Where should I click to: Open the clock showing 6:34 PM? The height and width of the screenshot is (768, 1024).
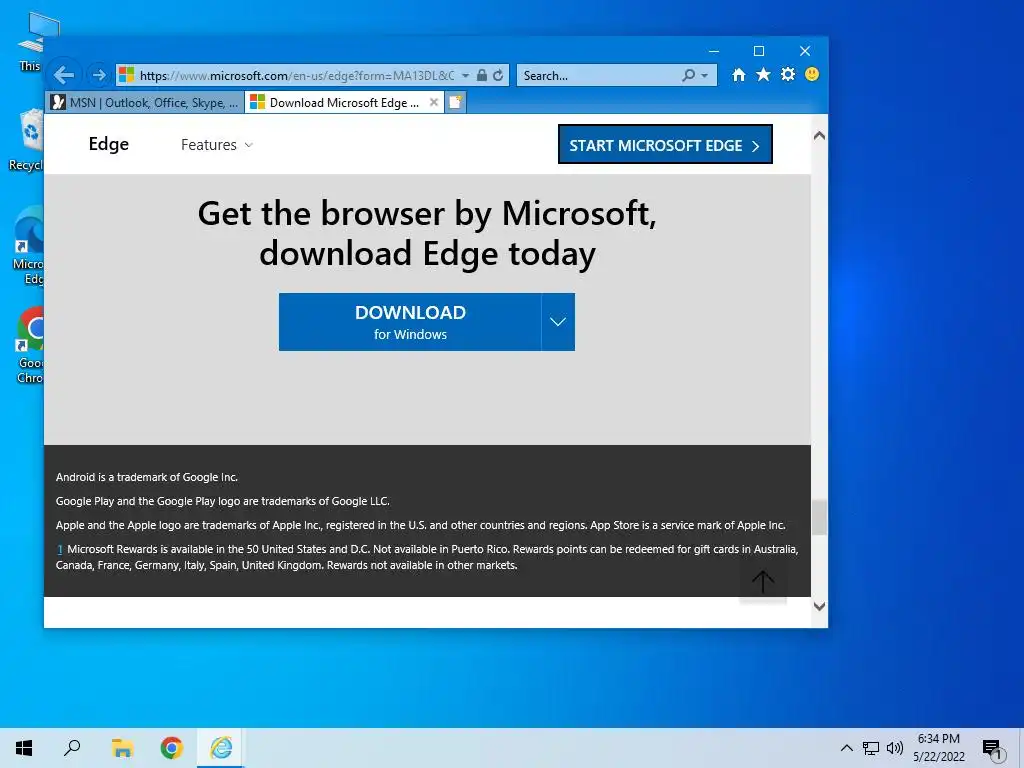pyautogui.click(x=938, y=748)
